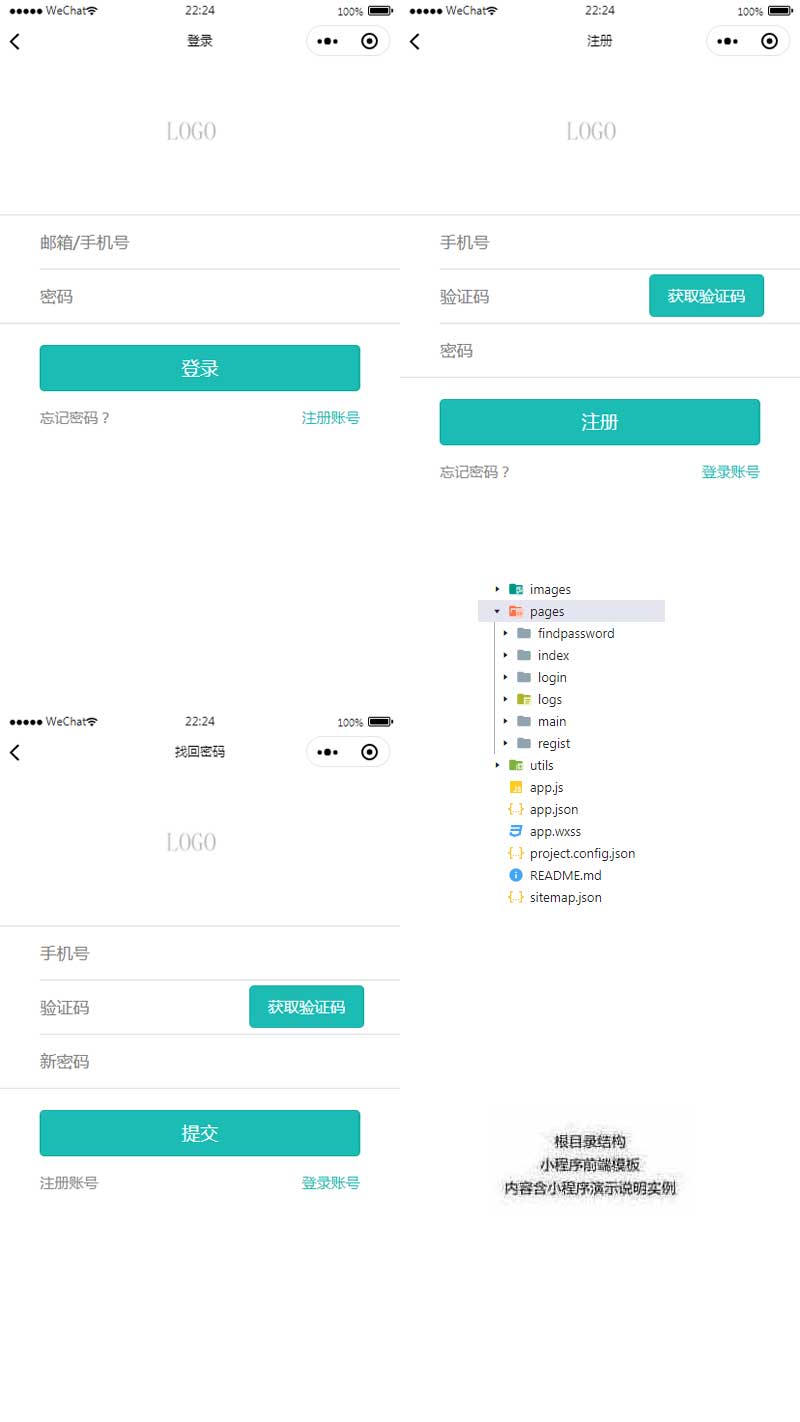This screenshot has width=800, height=1422.
Task: Go back from the 注册 register screen
Action: click(415, 42)
